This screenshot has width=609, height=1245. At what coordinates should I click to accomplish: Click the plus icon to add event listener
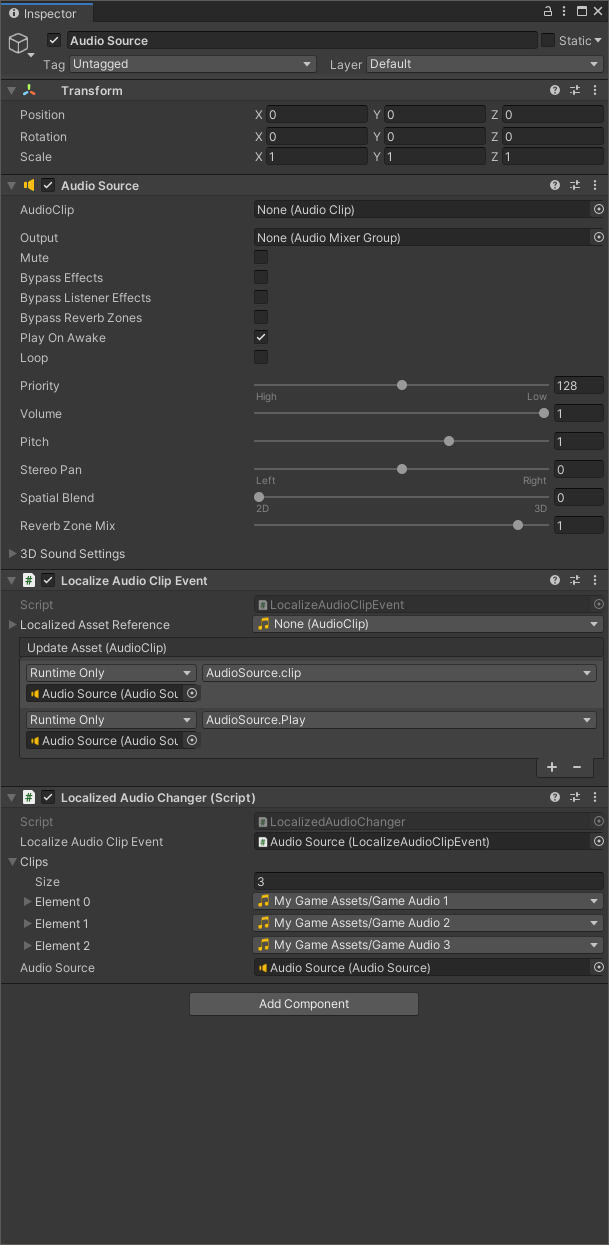(x=552, y=767)
